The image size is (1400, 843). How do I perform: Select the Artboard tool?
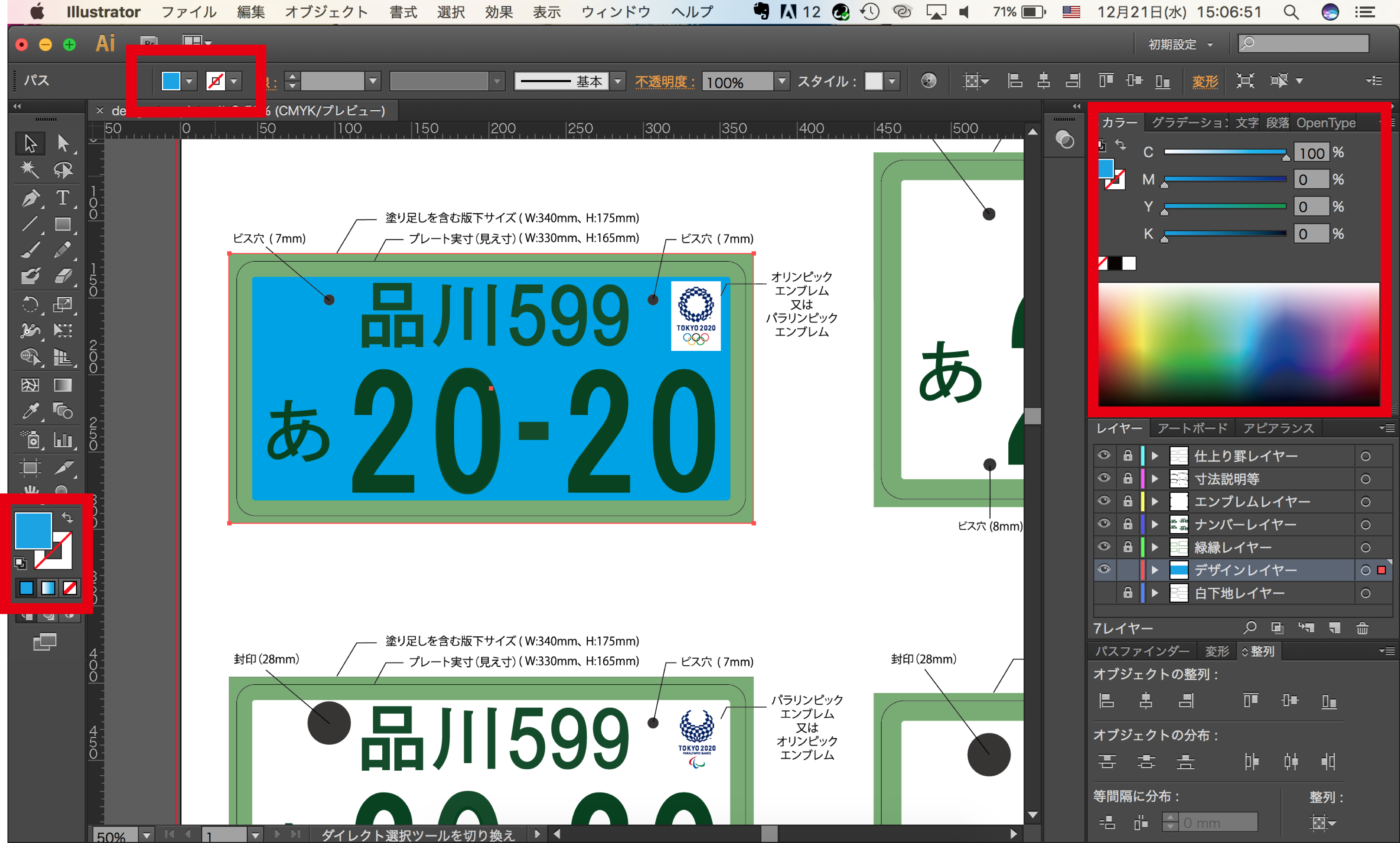[x=30, y=468]
